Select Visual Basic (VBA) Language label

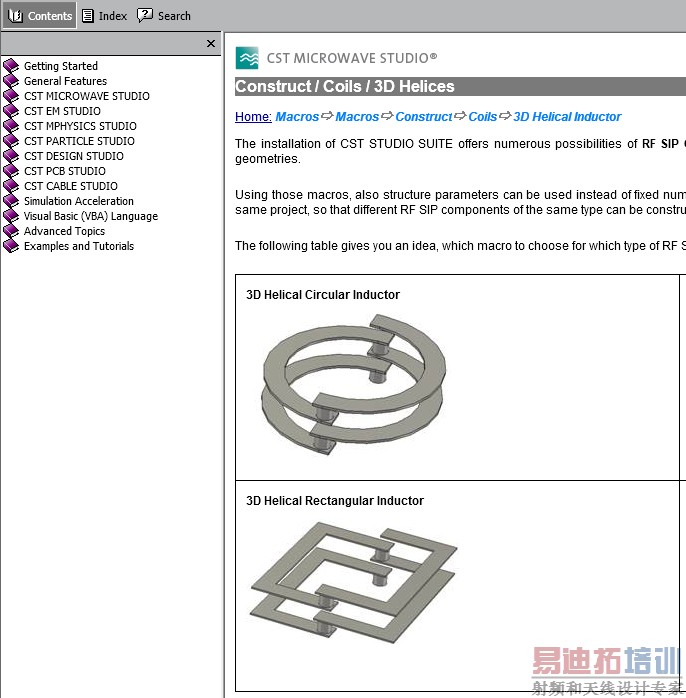tap(91, 216)
